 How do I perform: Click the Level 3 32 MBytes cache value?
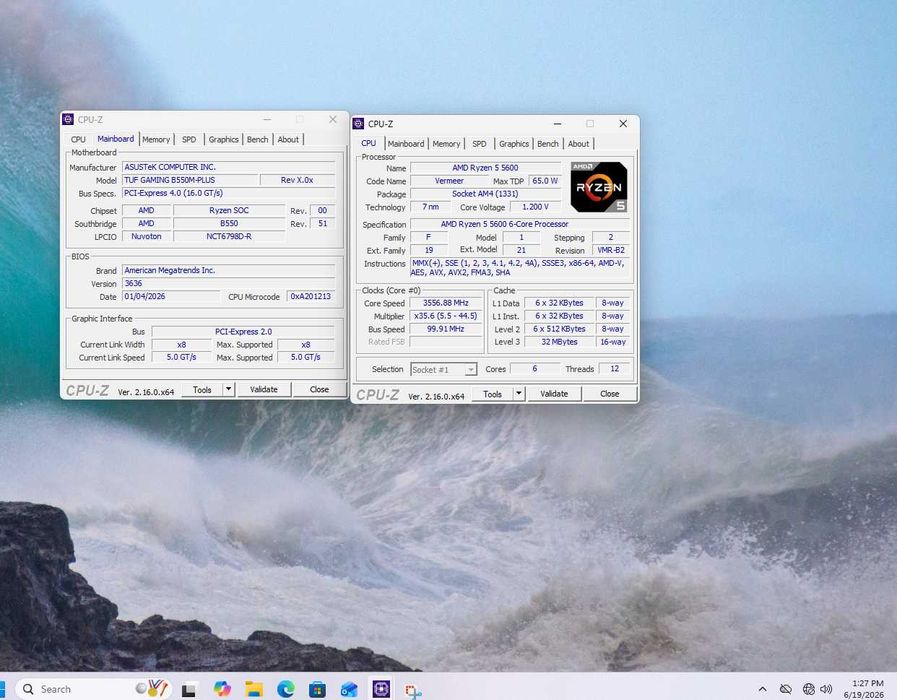point(559,342)
